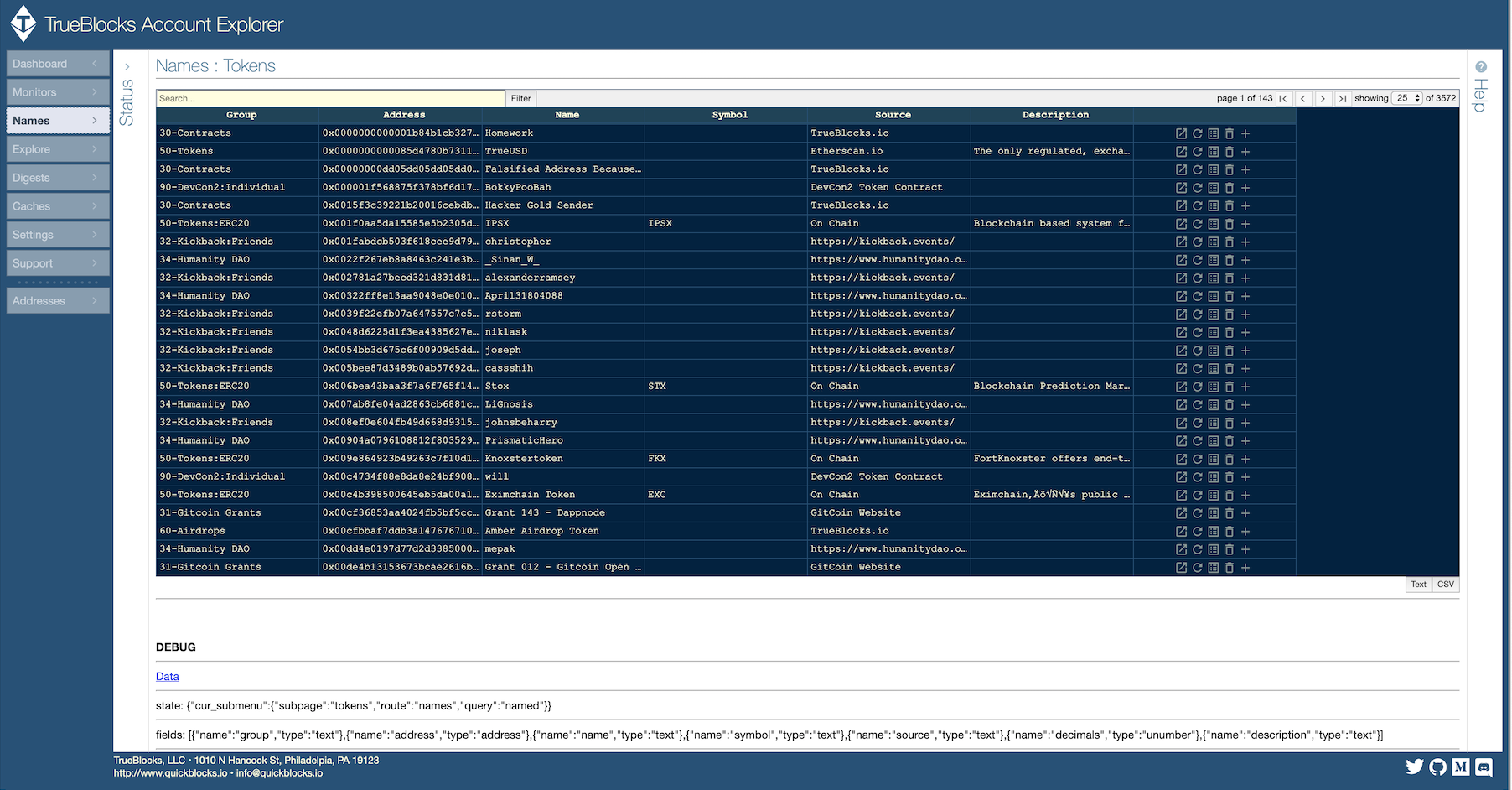Sort by the Source column header

[893, 115]
